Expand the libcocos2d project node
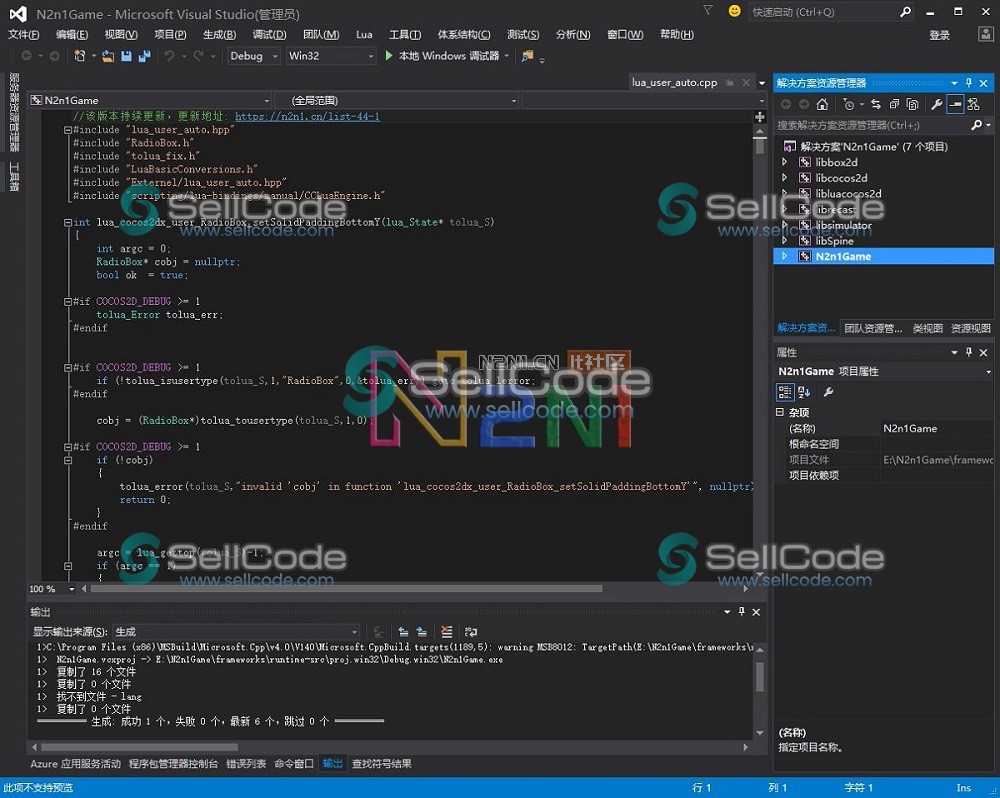This screenshot has height=798, width=1000. pyautogui.click(x=784, y=178)
